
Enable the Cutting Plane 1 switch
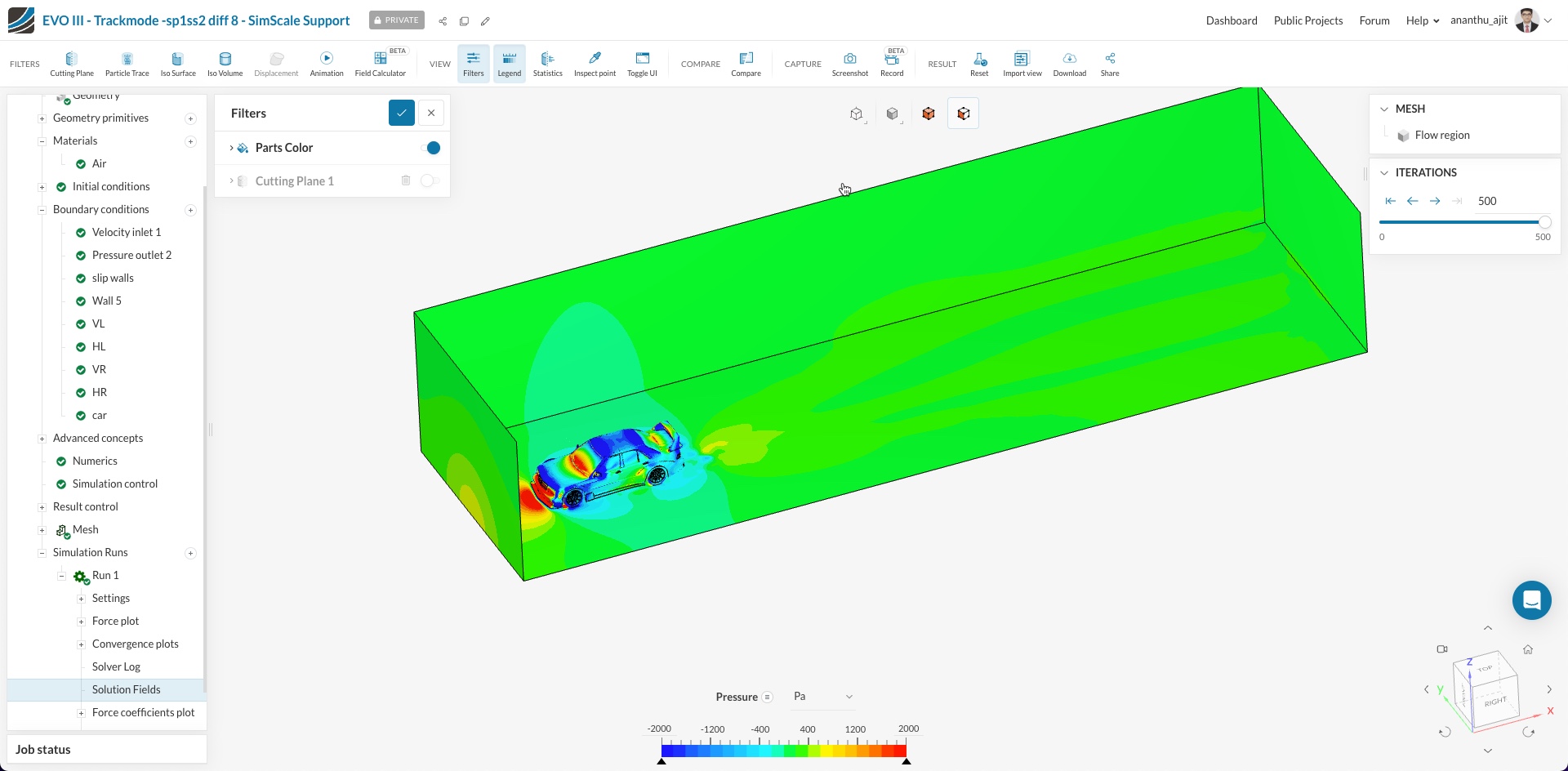click(x=430, y=180)
